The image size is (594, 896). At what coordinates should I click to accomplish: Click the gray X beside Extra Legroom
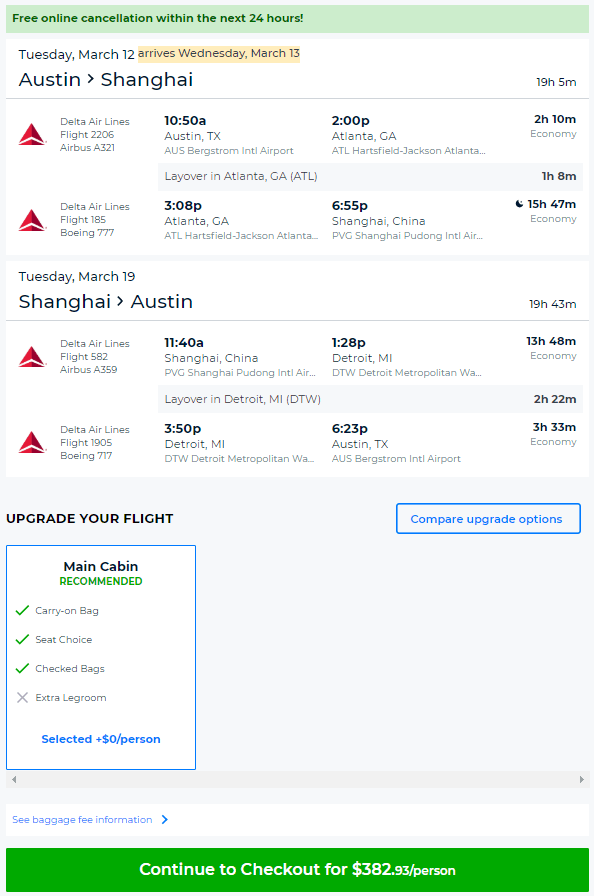[22, 698]
